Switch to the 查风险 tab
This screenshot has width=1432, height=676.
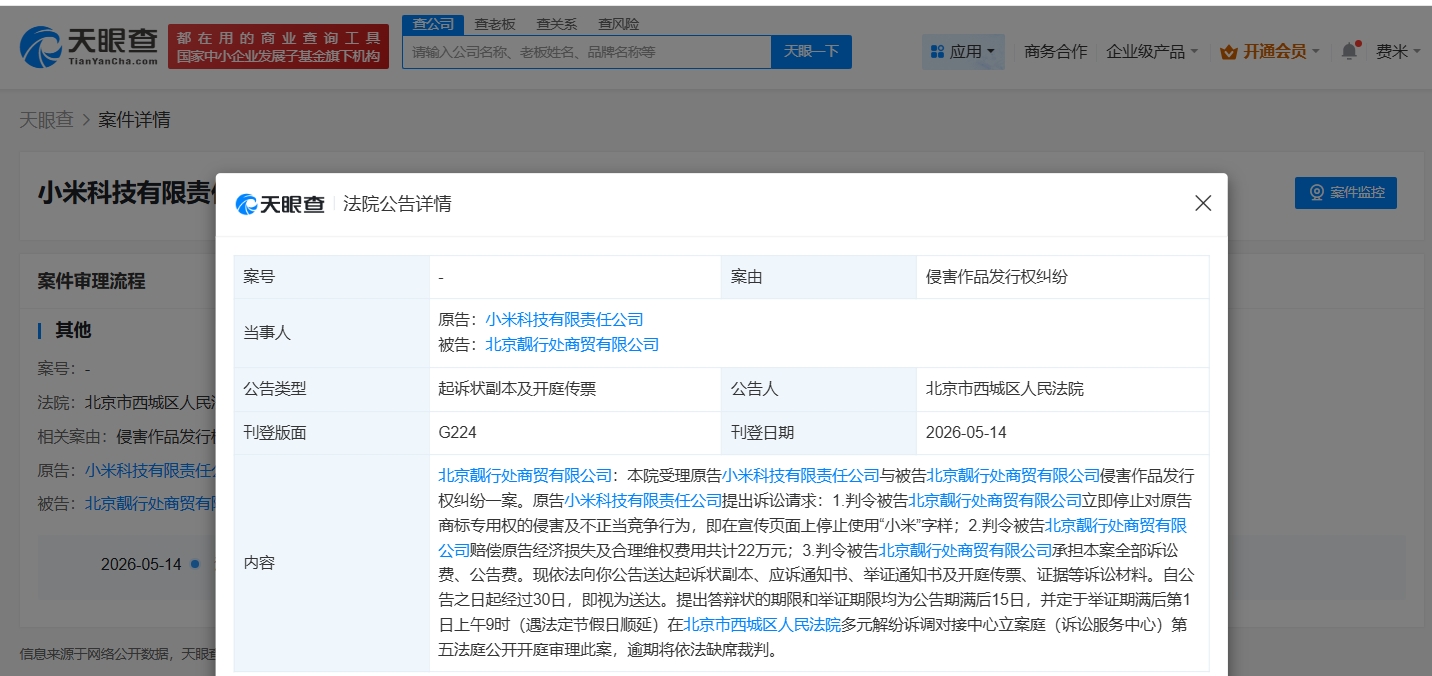pyautogui.click(x=618, y=24)
